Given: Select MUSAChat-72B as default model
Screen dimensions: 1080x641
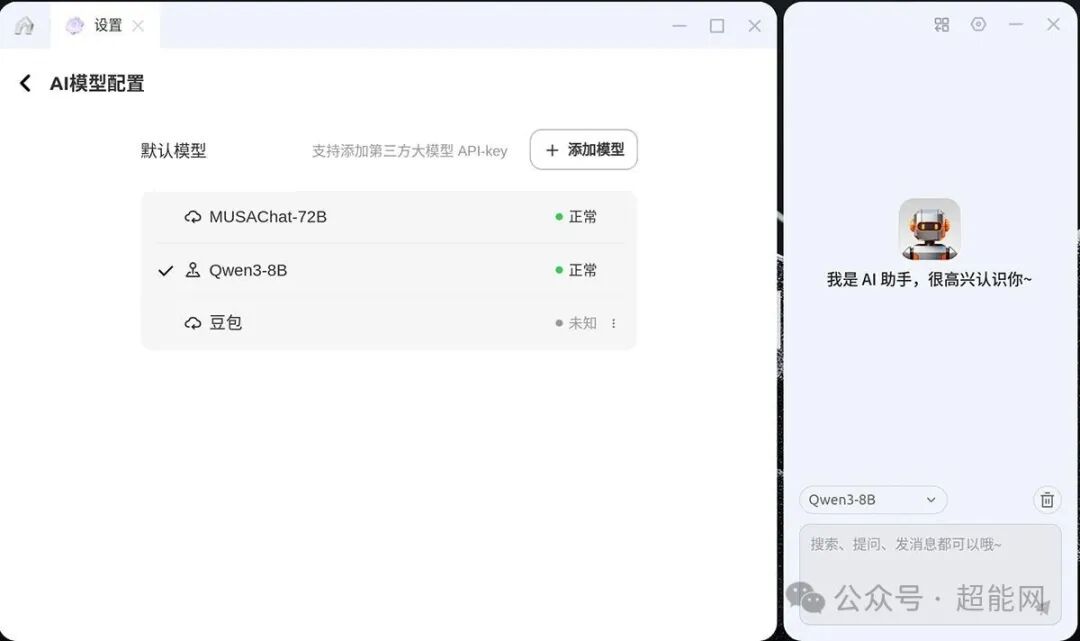Looking at the screenshot, I should click(268, 216).
